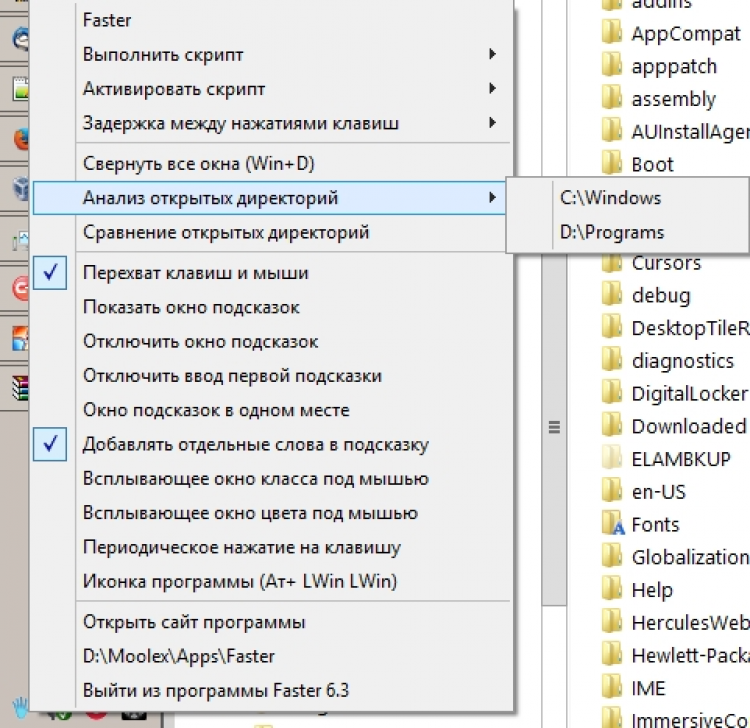The height and width of the screenshot is (728, 750).
Task: Uncheck Добавлять отдельные слова в подсказку checkmark
Action: 50,444
